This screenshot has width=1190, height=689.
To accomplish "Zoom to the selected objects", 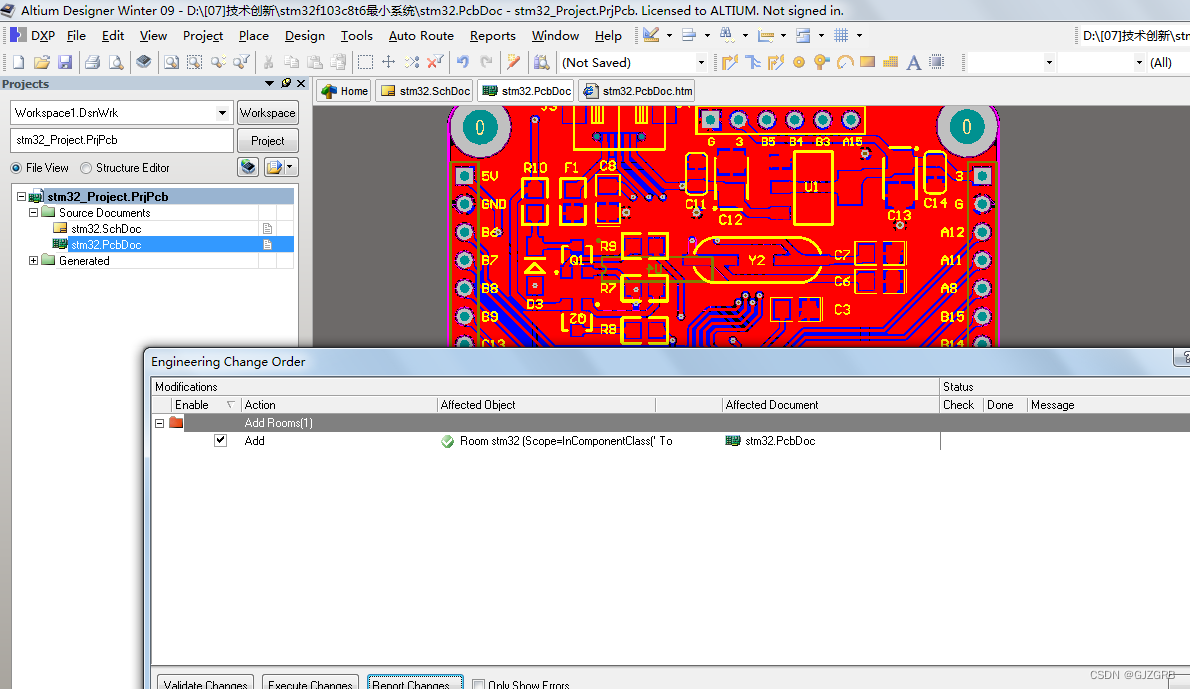I will pyautogui.click(x=219, y=62).
